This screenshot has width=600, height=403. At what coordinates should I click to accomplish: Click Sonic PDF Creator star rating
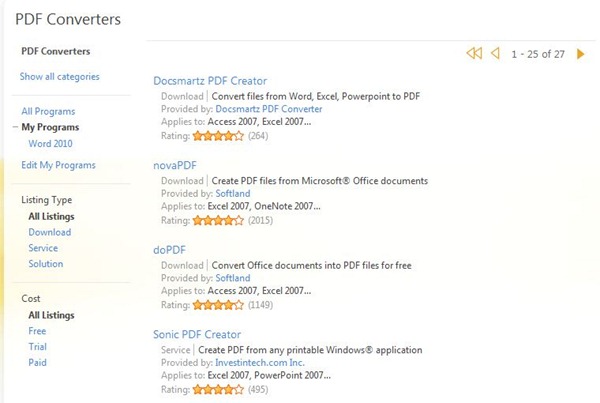click(217, 389)
